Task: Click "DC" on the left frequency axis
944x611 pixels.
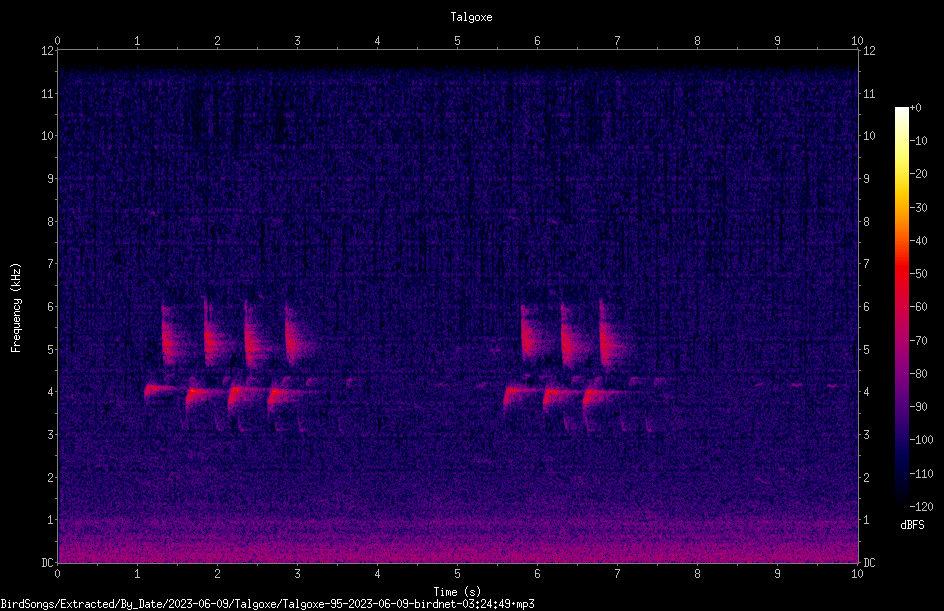Action: coord(48,563)
